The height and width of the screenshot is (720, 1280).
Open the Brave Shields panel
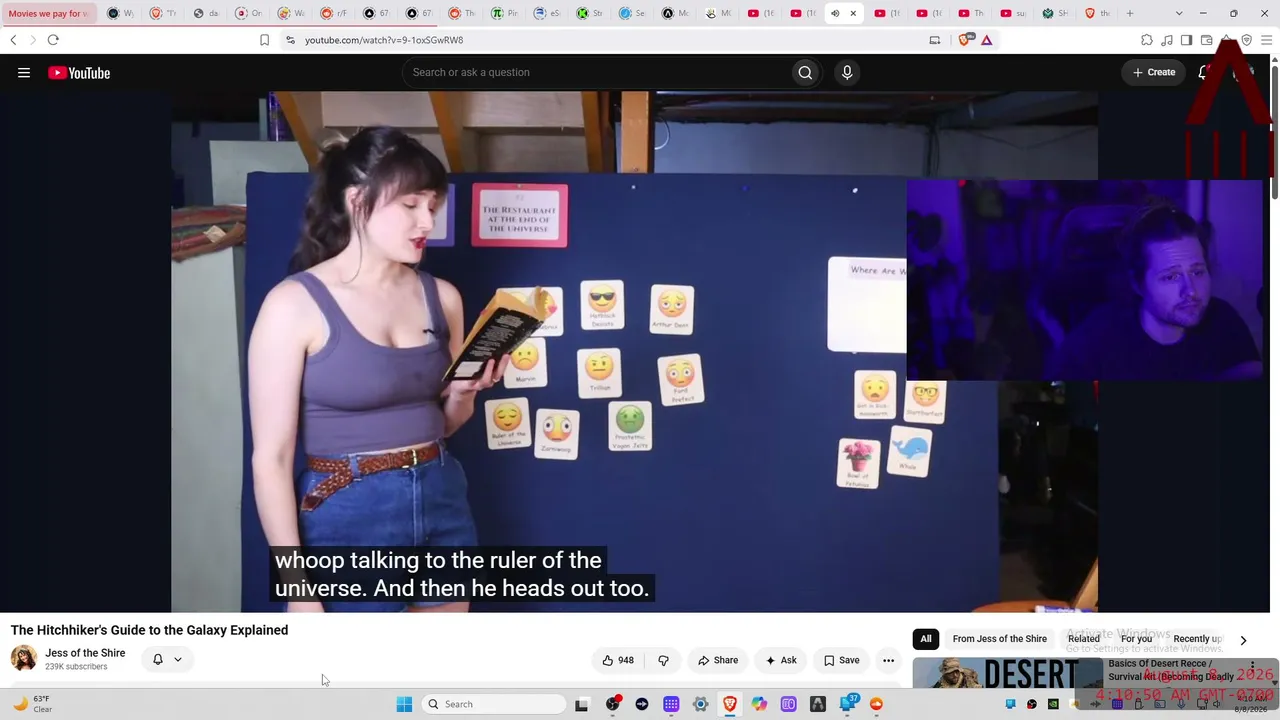(x=965, y=40)
